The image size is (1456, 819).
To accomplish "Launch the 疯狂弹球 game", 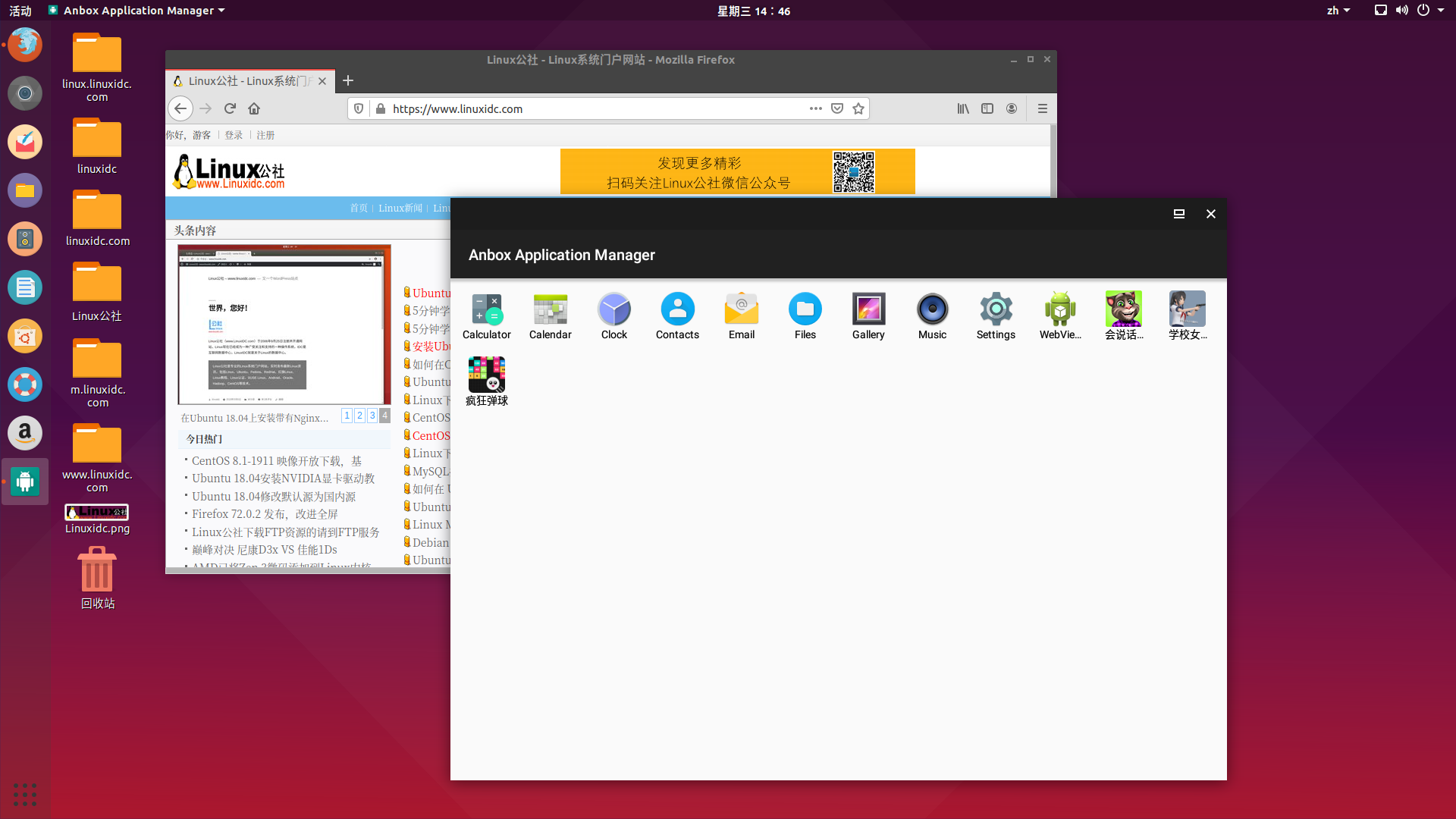I will 486,375.
